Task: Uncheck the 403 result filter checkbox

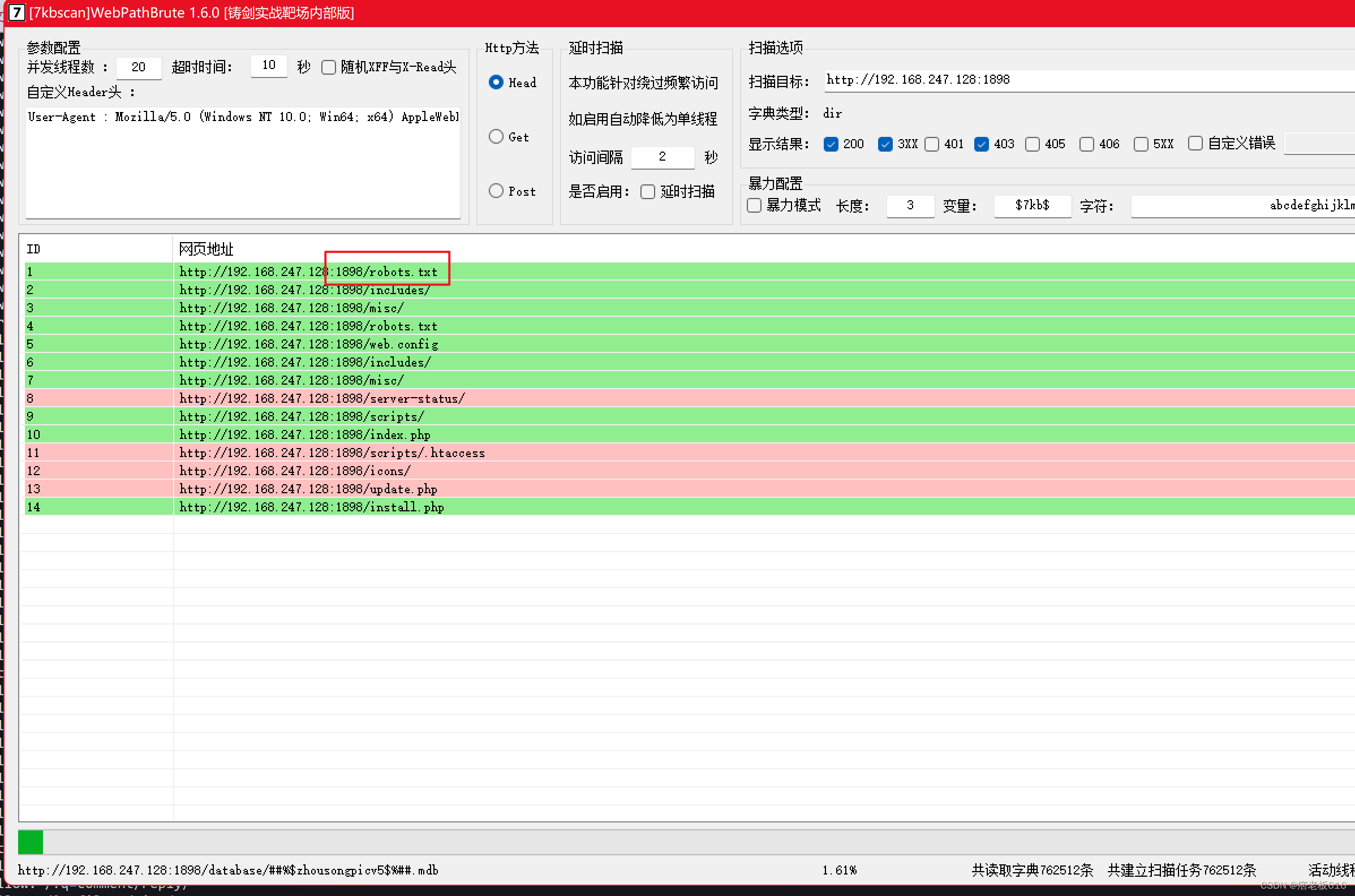Action: pos(982,144)
